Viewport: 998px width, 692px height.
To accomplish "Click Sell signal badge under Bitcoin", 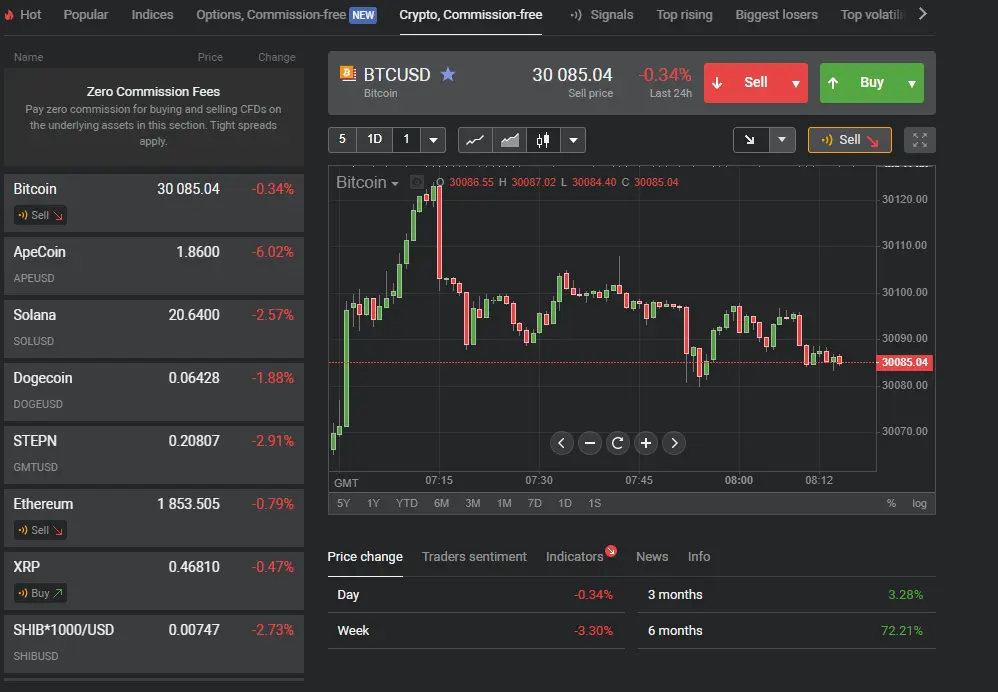I will 41,215.
